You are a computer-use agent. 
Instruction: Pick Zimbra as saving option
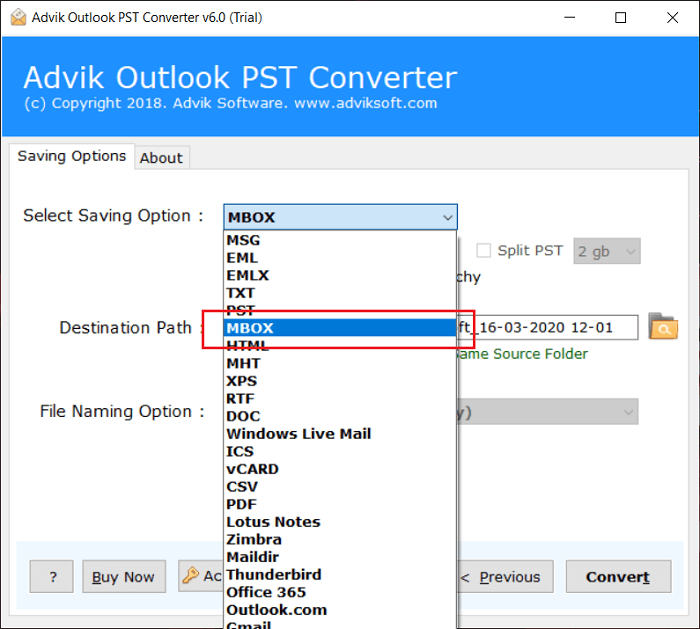click(x=340, y=539)
